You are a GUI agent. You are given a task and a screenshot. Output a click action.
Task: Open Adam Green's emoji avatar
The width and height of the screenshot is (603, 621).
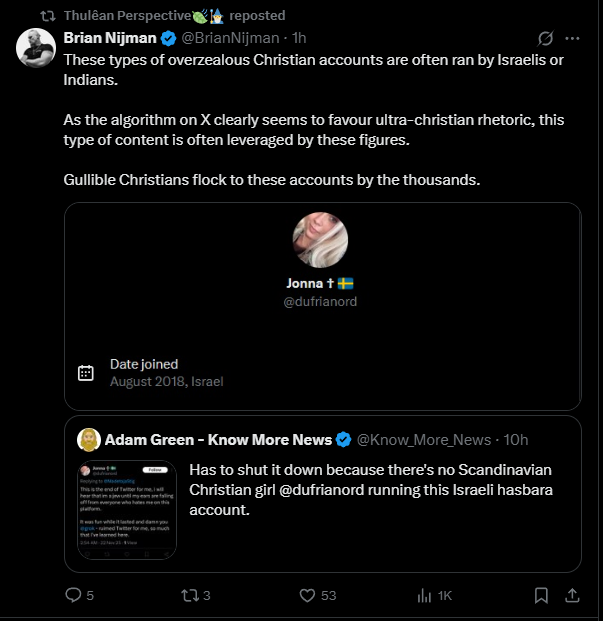click(x=89, y=440)
